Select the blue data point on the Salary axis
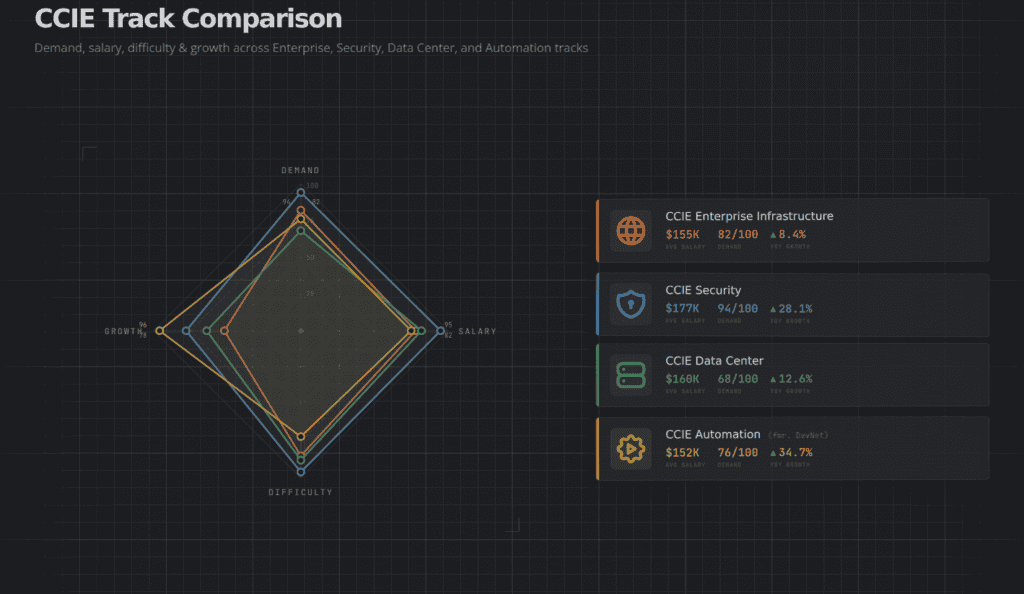This screenshot has width=1024, height=594. click(x=440, y=331)
